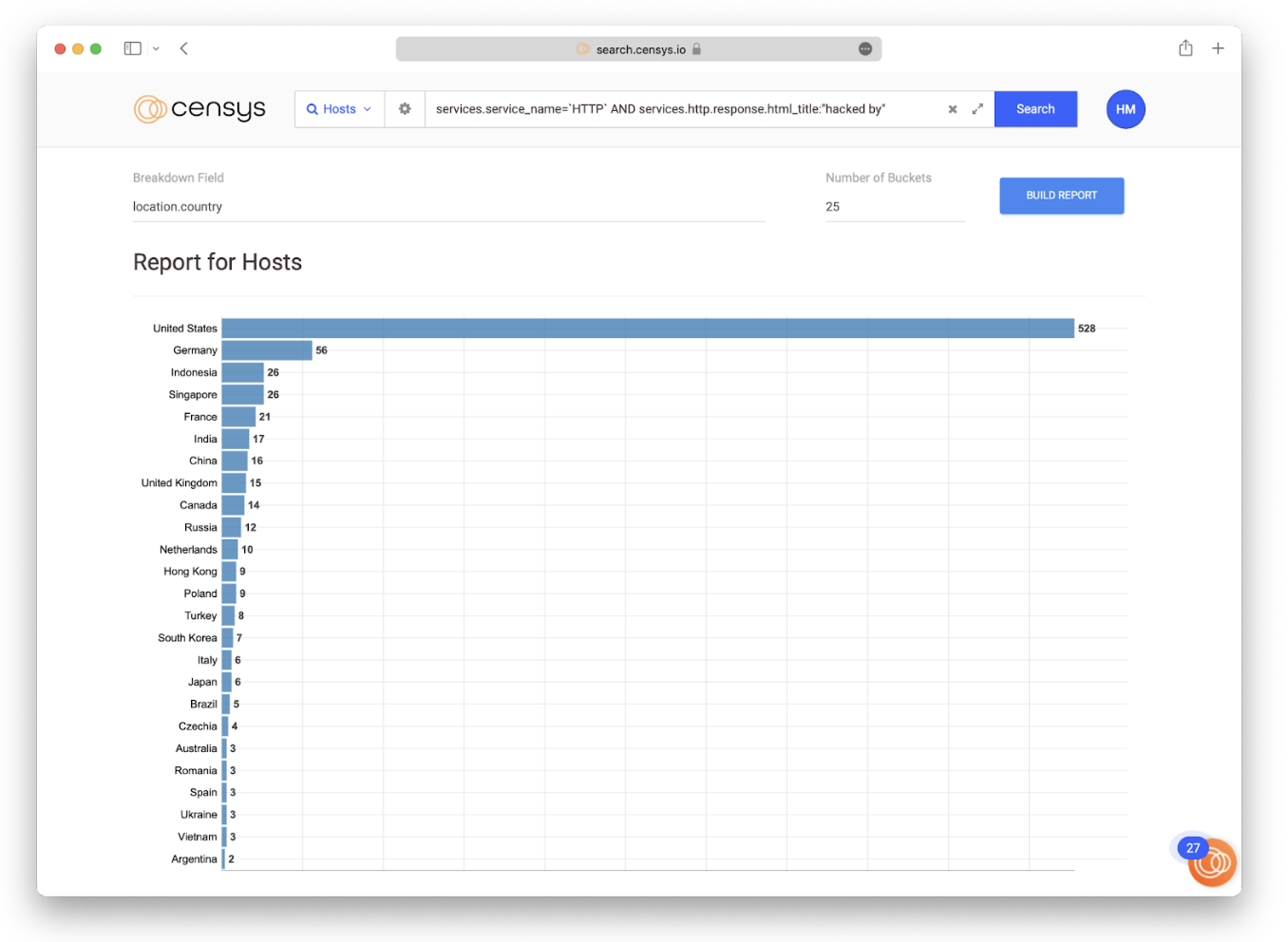Open a new browser tab with plus icon
This screenshot has height=942, width=1288.
(x=1218, y=48)
